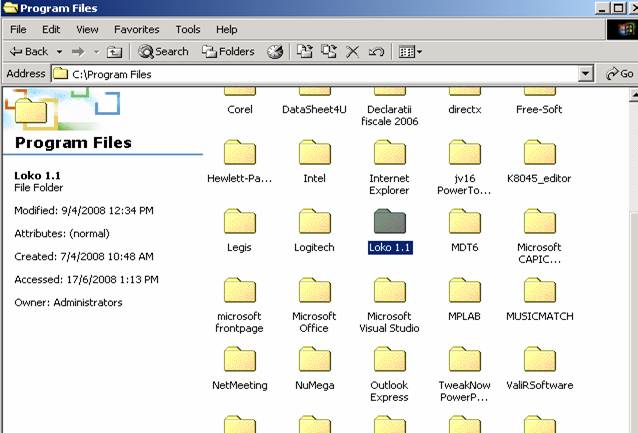Select the Microsoft CAPIC... folder icon
638x433 pixels.
click(x=540, y=221)
